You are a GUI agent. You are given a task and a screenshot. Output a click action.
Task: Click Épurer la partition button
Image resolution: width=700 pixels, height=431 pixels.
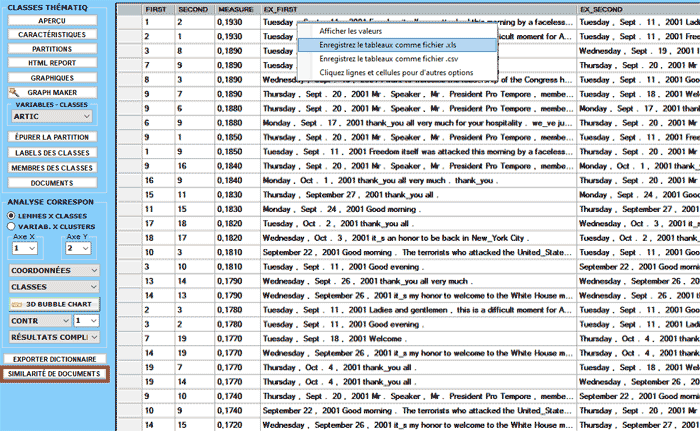(52, 137)
